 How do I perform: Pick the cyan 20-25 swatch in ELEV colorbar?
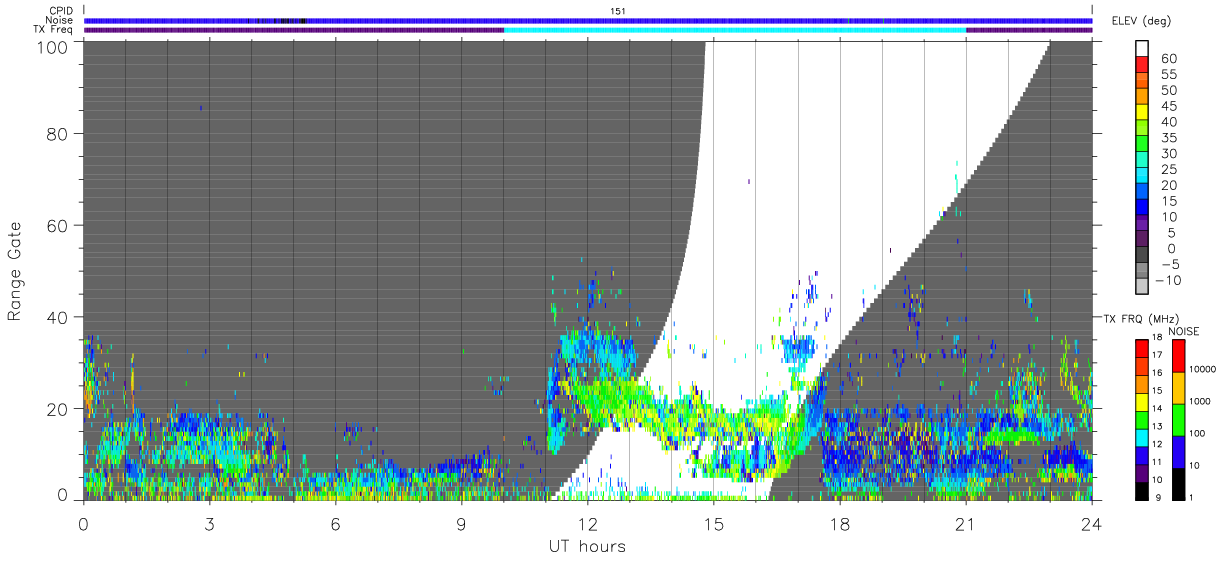pos(1142,177)
